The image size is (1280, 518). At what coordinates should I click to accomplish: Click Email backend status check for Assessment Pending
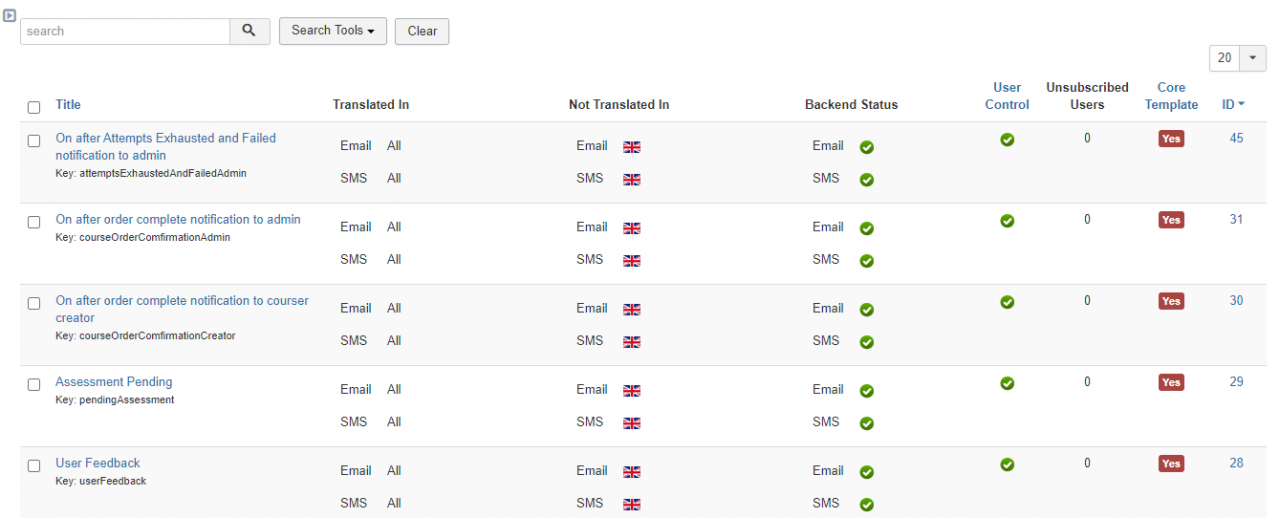click(866, 391)
